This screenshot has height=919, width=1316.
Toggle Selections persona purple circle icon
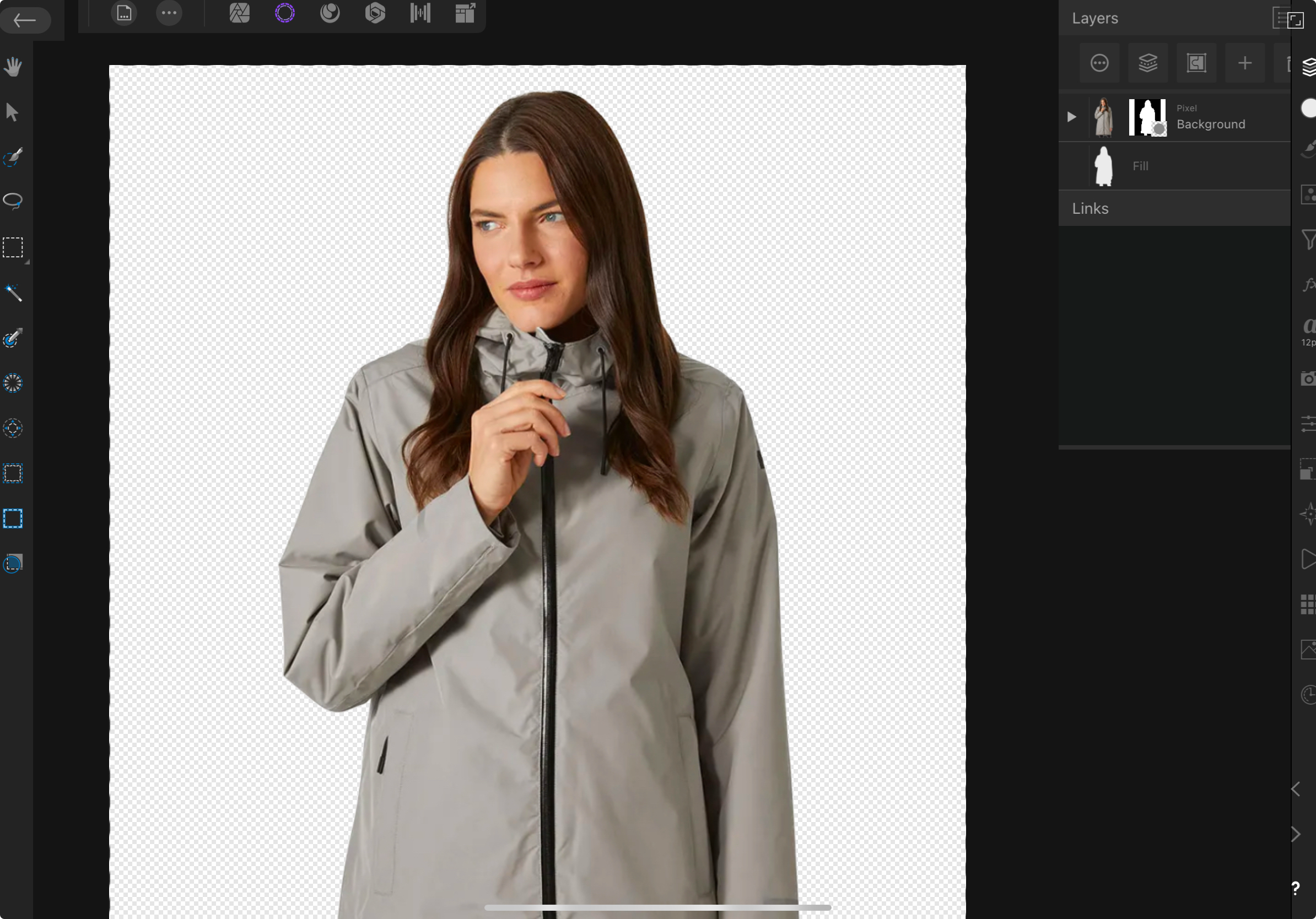285,13
